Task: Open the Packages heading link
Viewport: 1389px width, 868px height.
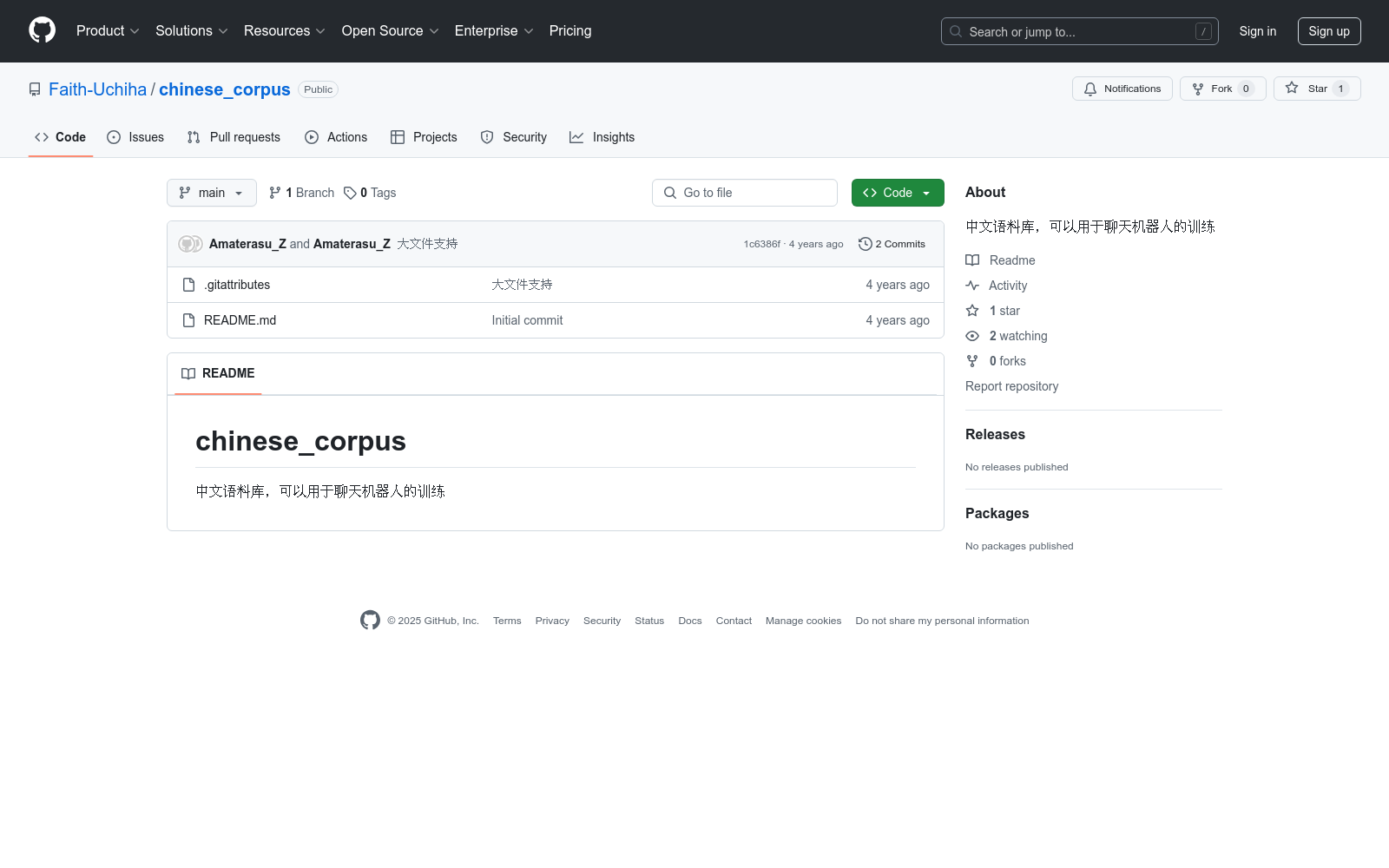Action: pos(997,513)
